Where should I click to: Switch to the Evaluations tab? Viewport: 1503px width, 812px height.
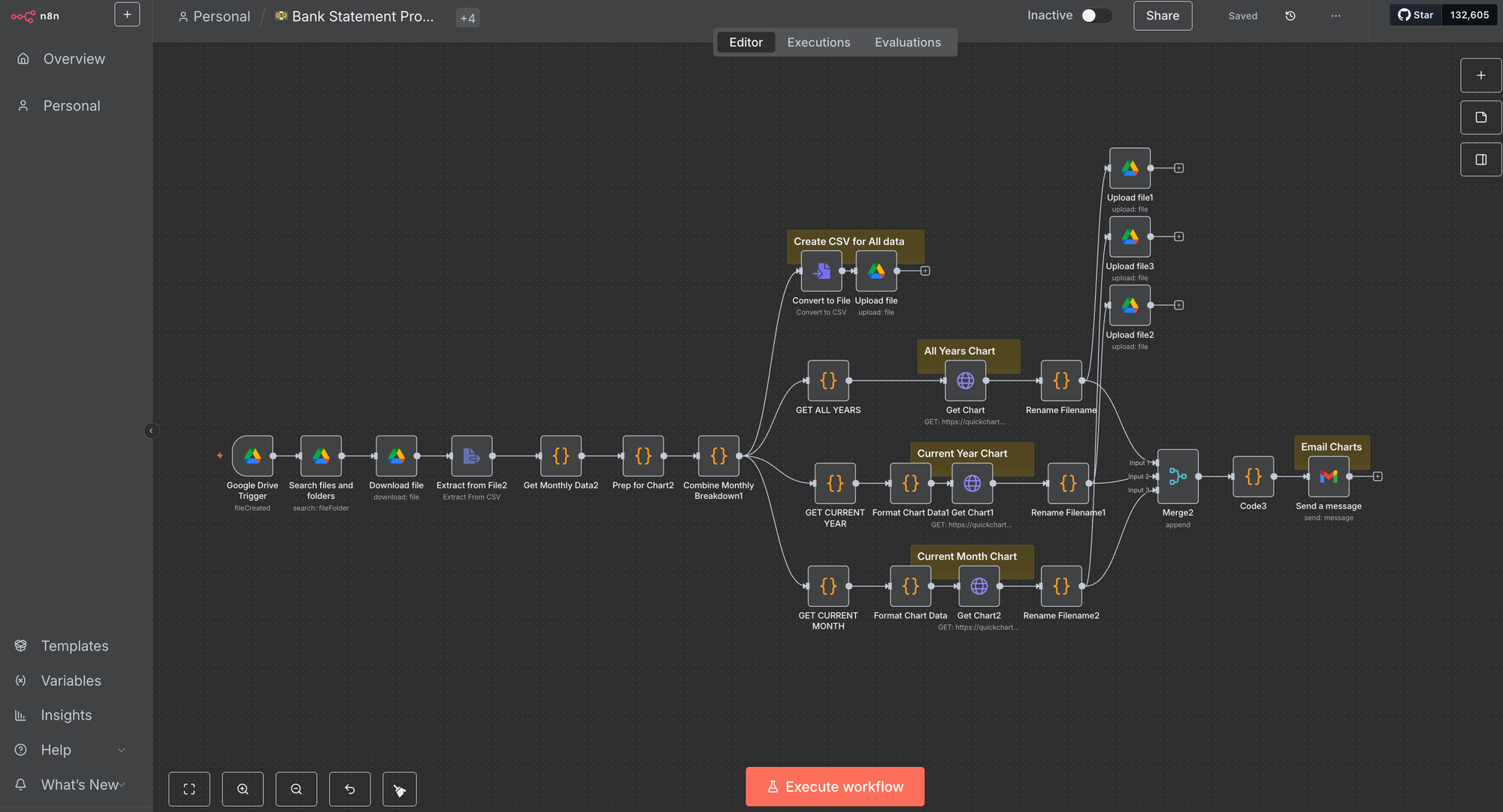907,42
